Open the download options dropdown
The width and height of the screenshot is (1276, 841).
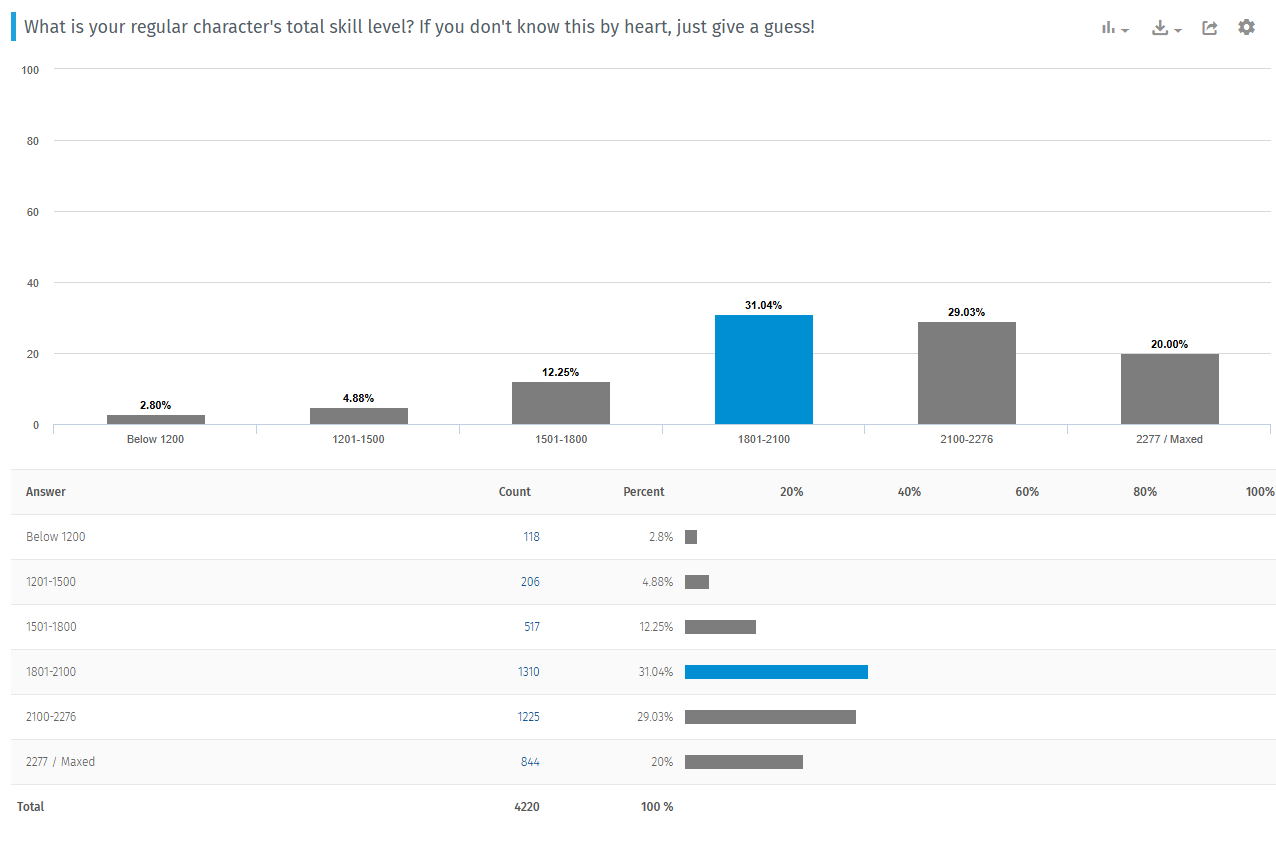click(1166, 28)
